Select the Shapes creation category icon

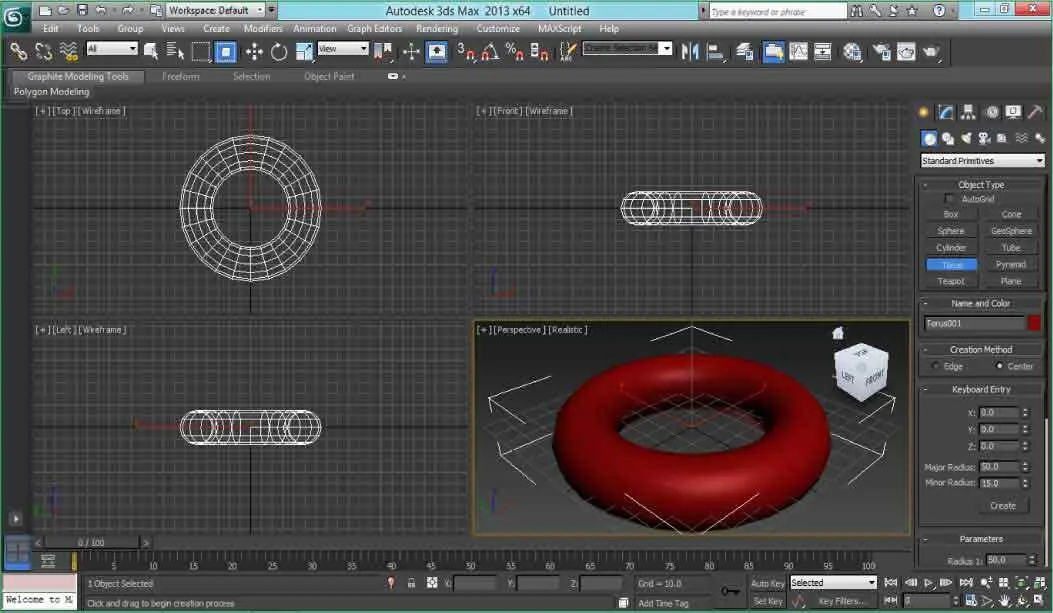coord(948,138)
